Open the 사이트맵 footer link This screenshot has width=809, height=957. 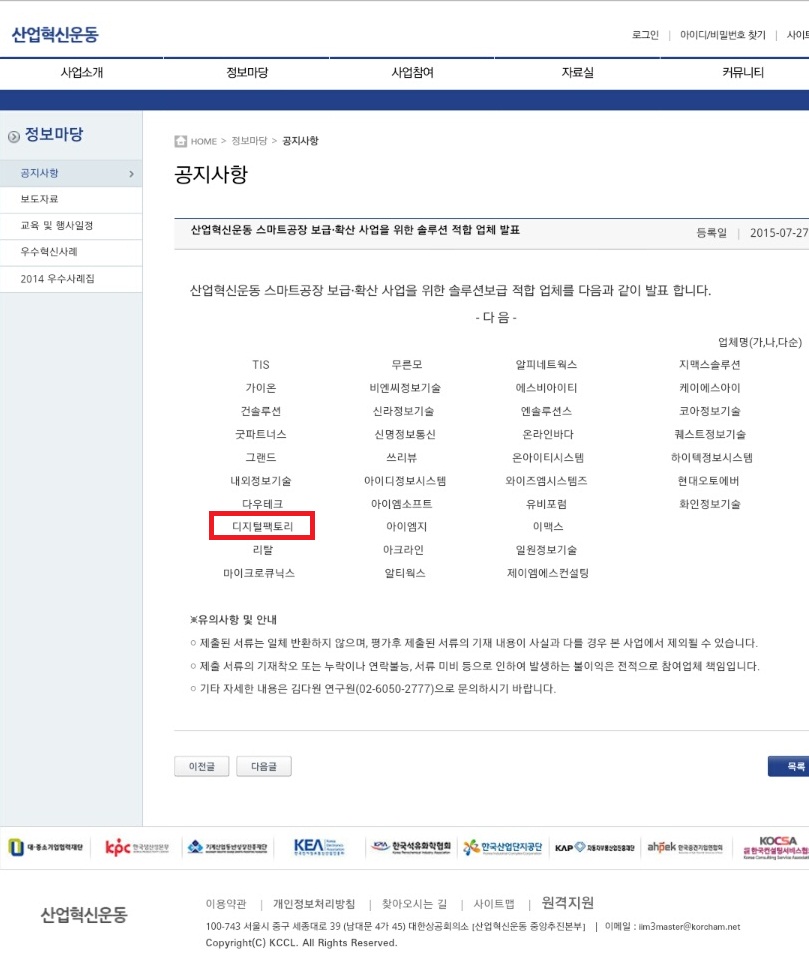click(494, 904)
